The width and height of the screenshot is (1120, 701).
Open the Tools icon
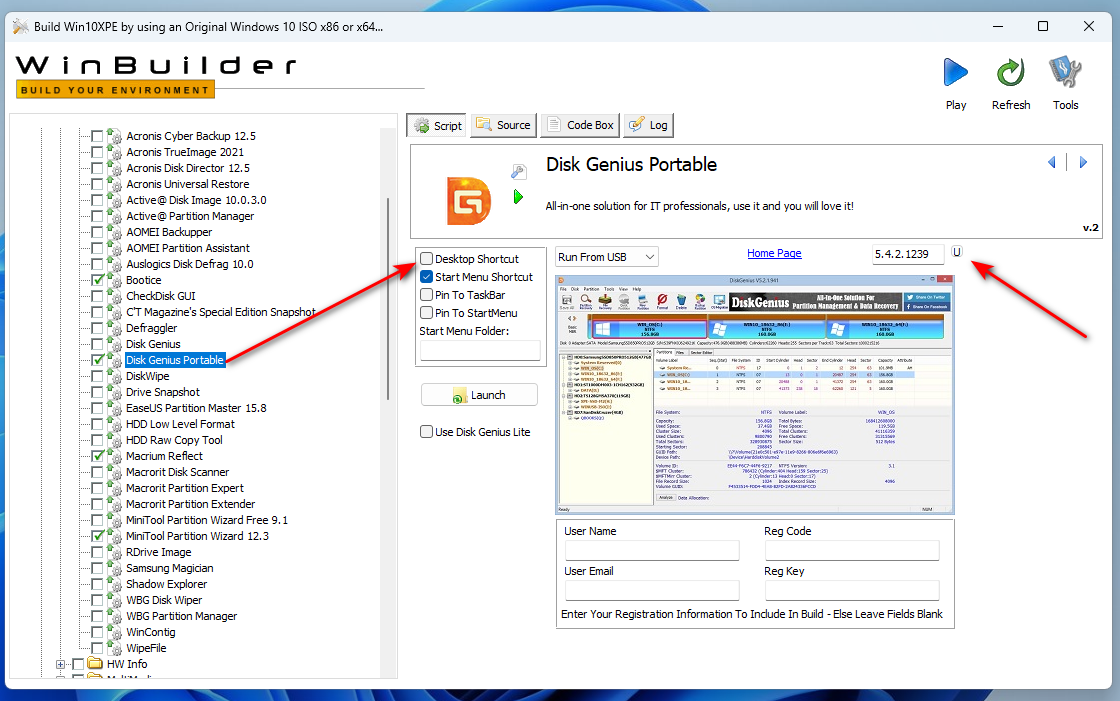click(1065, 73)
